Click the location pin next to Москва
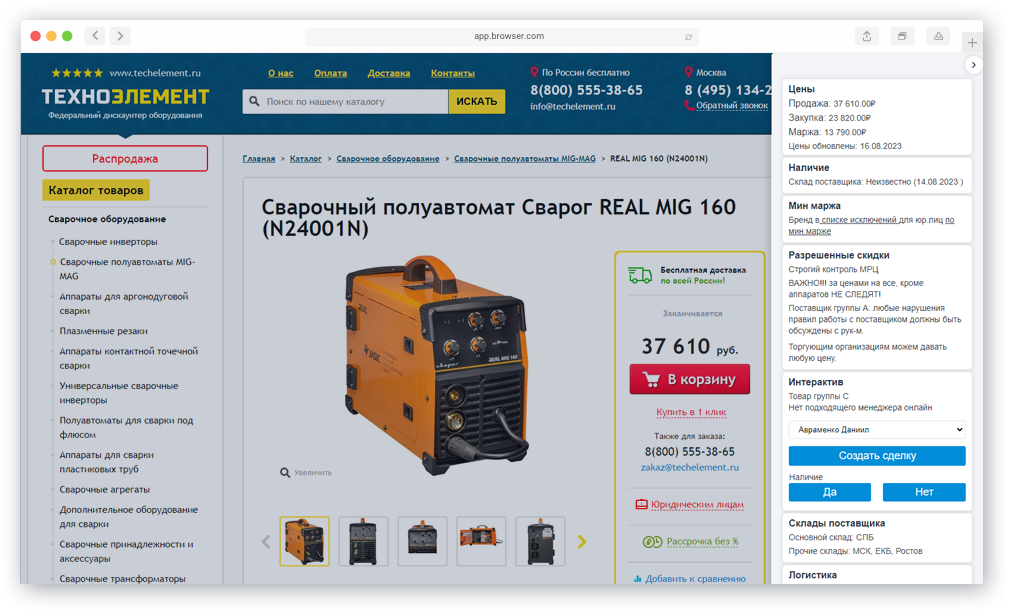This screenshot has height=613, width=1011. (x=689, y=72)
